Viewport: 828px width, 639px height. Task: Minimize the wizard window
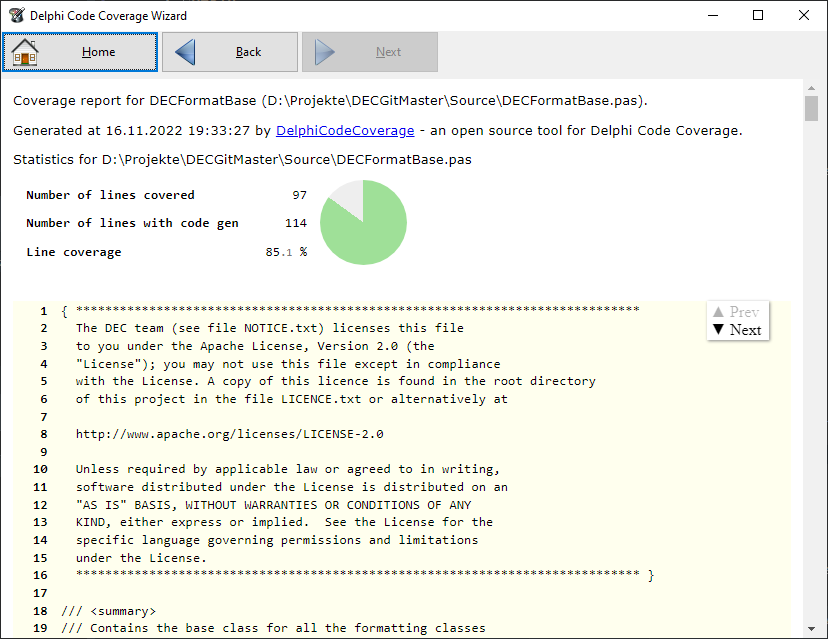[713, 15]
